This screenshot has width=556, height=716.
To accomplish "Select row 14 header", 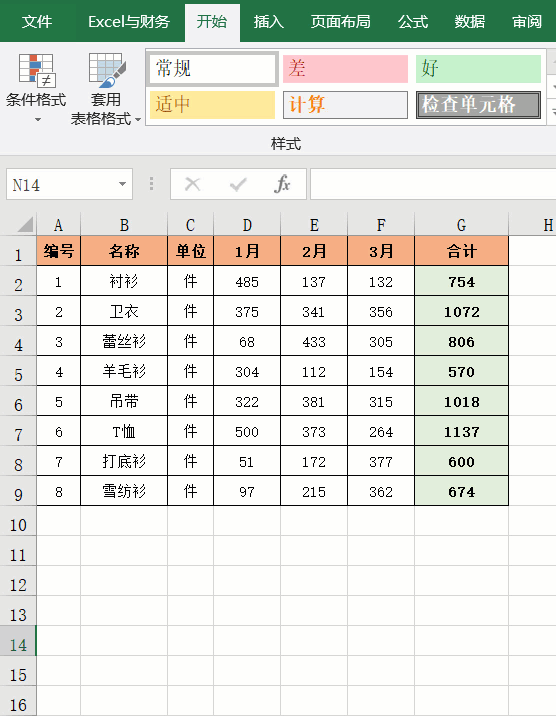I will point(18,641).
